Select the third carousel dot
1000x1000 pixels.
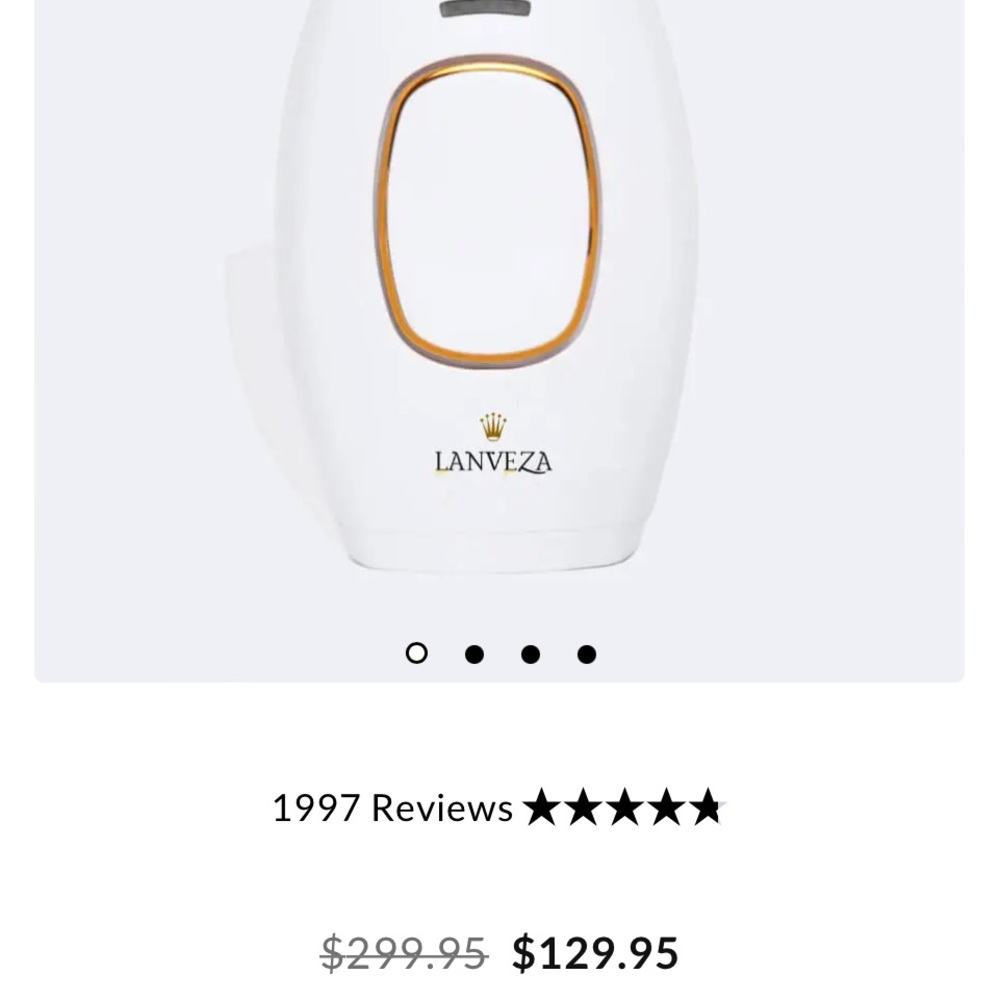(528, 652)
